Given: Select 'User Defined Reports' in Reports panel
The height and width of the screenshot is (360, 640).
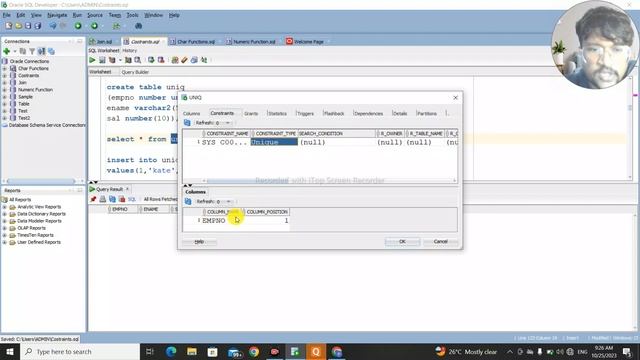Looking at the screenshot, I should (39, 242).
